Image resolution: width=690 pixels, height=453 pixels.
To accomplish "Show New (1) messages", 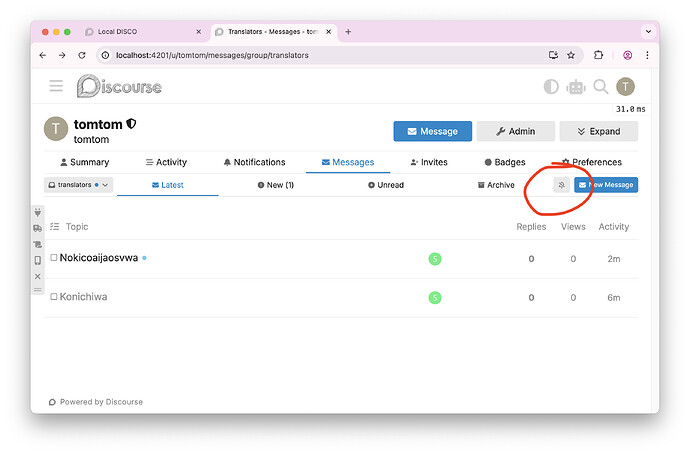I will coord(276,185).
